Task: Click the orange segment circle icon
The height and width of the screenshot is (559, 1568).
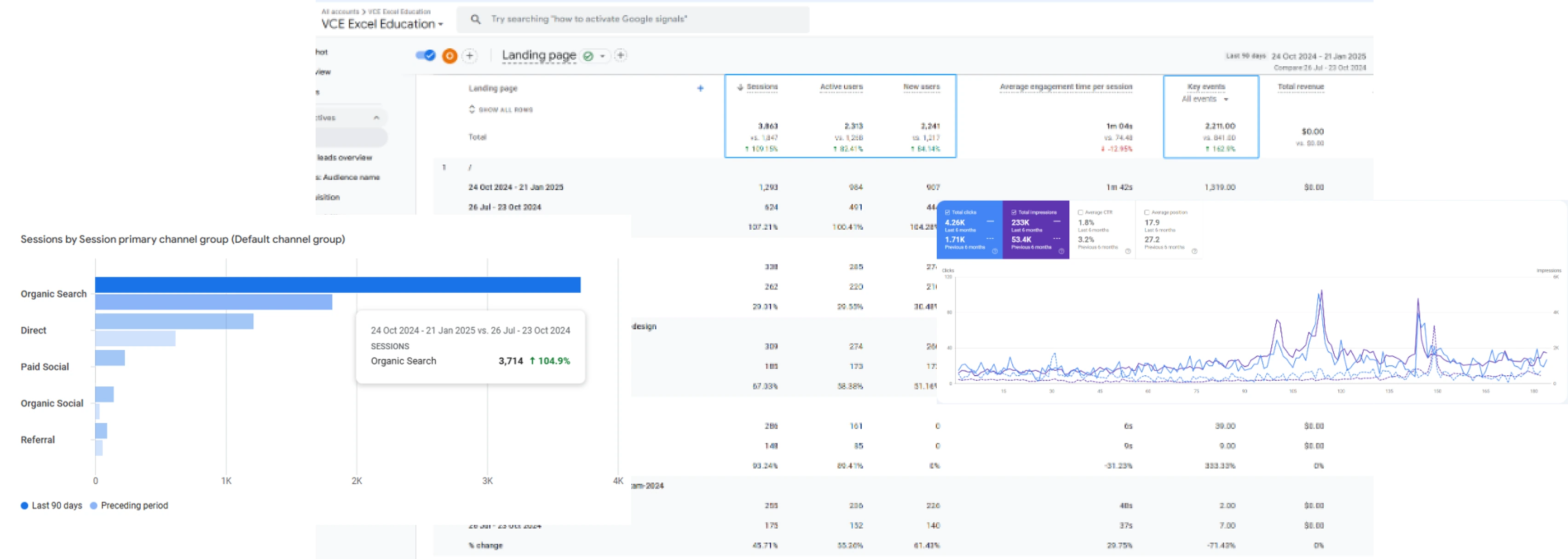Action: click(x=449, y=56)
